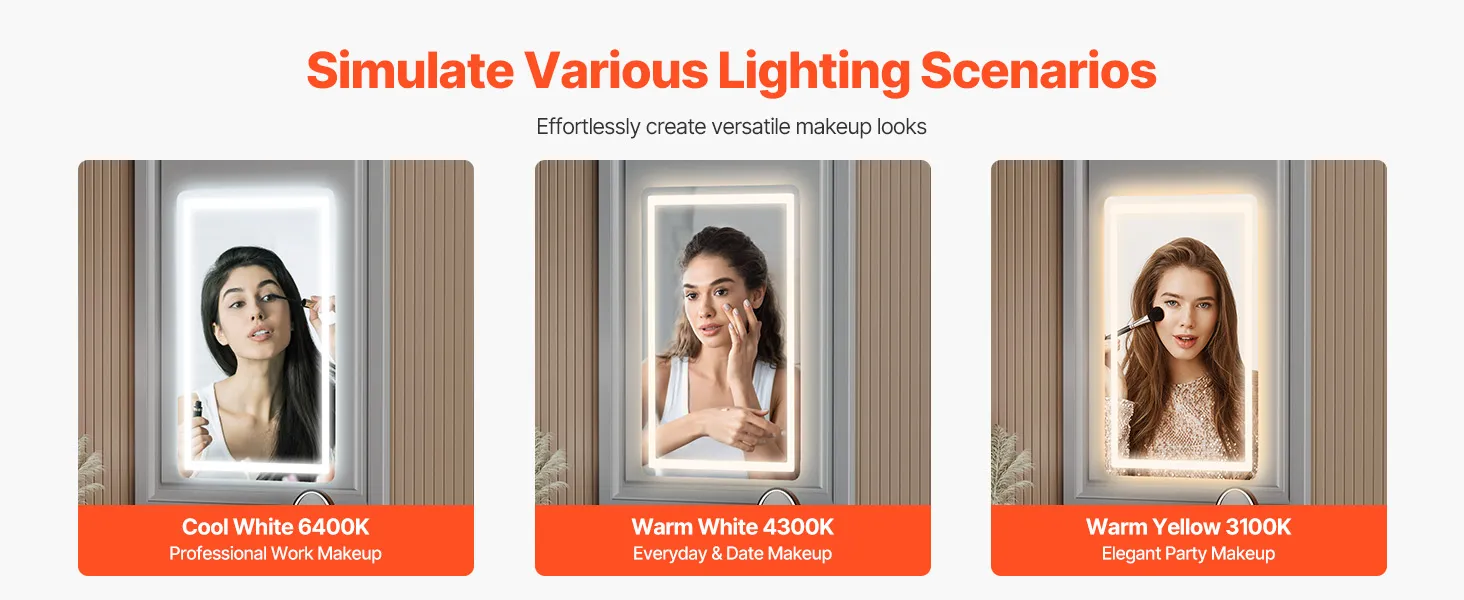This screenshot has height=600, width=1464.
Task: Click the Warm Yellow 3100K label
Action: pyautogui.click(x=1189, y=527)
